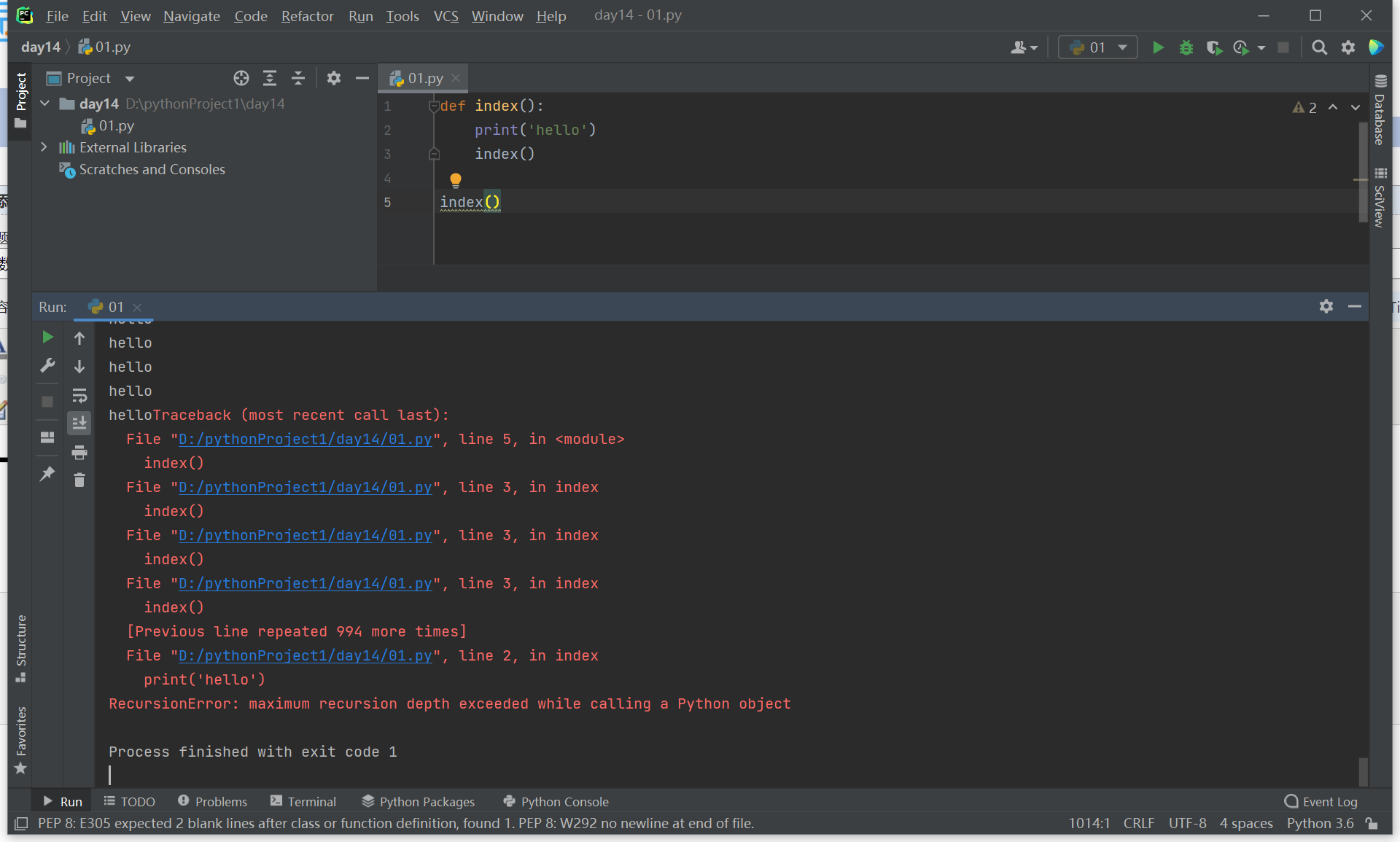Toggle soft-wrap in Run console
This screenshot has width=1400, height=842.
79,396
